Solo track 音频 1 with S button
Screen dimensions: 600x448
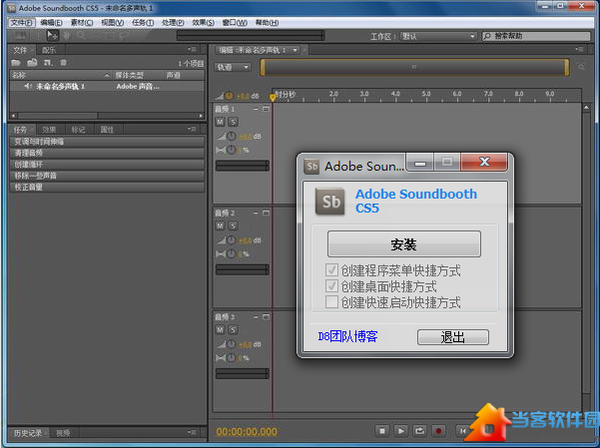(231, 121)
